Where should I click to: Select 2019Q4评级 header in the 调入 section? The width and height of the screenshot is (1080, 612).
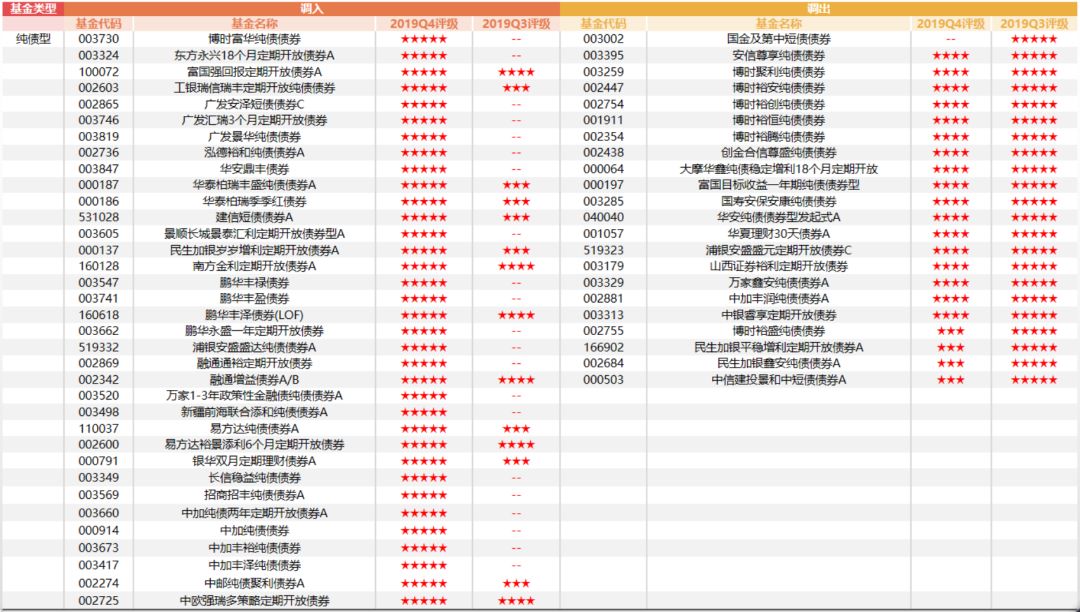(424, 24)
